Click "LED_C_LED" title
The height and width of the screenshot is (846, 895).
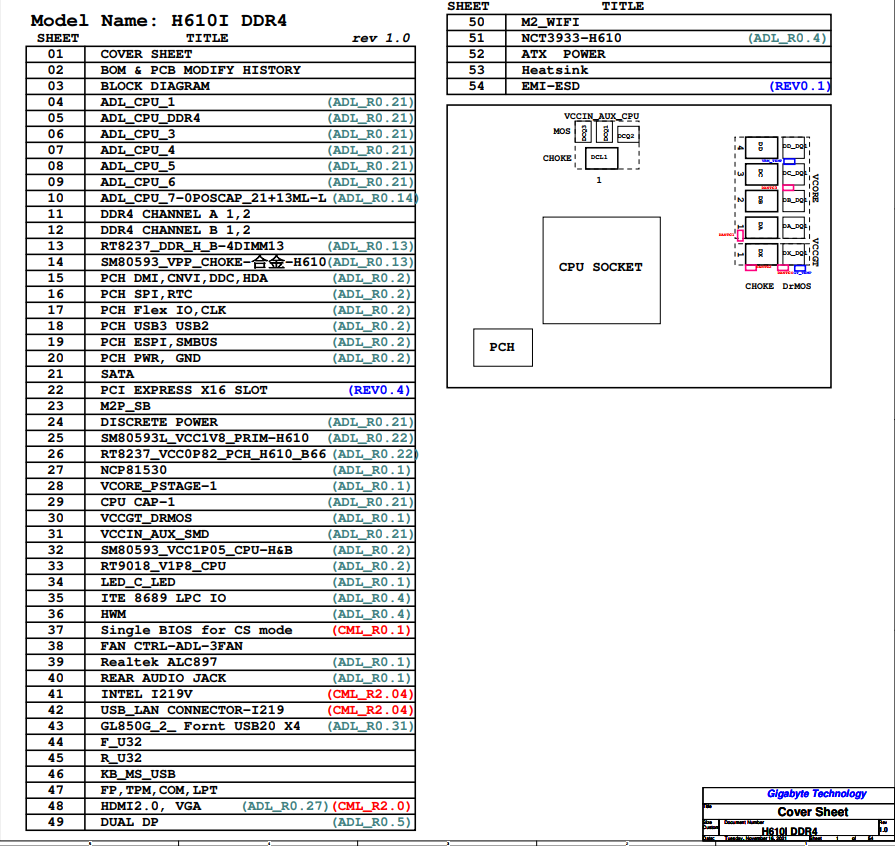(138, 582)
